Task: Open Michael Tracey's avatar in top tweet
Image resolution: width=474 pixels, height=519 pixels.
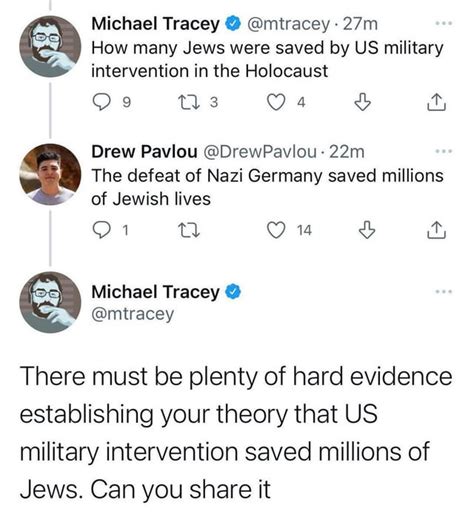Action: 50,46
